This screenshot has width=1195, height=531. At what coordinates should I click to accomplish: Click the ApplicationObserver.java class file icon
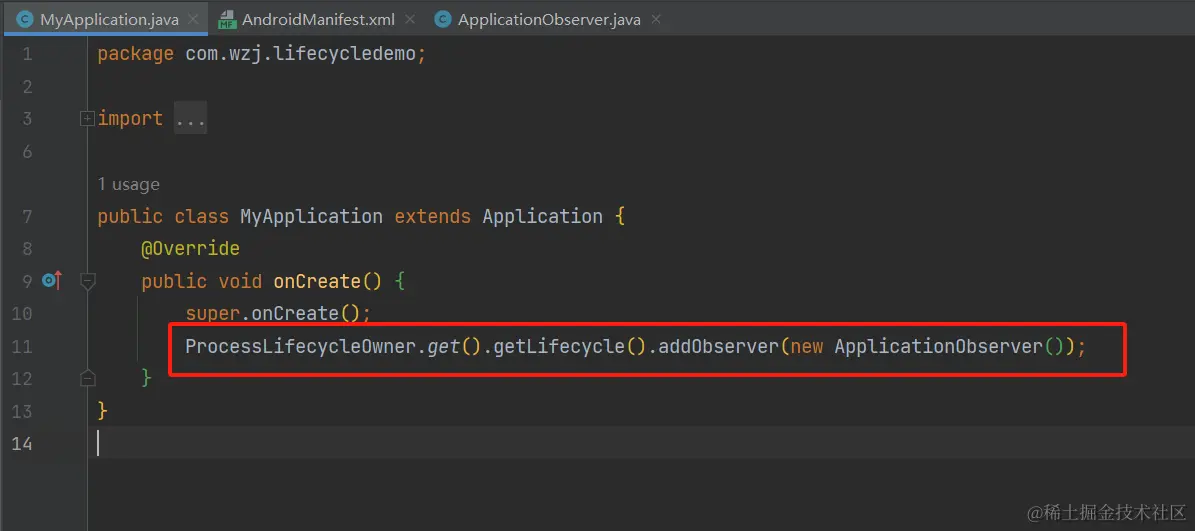[442, 20]
